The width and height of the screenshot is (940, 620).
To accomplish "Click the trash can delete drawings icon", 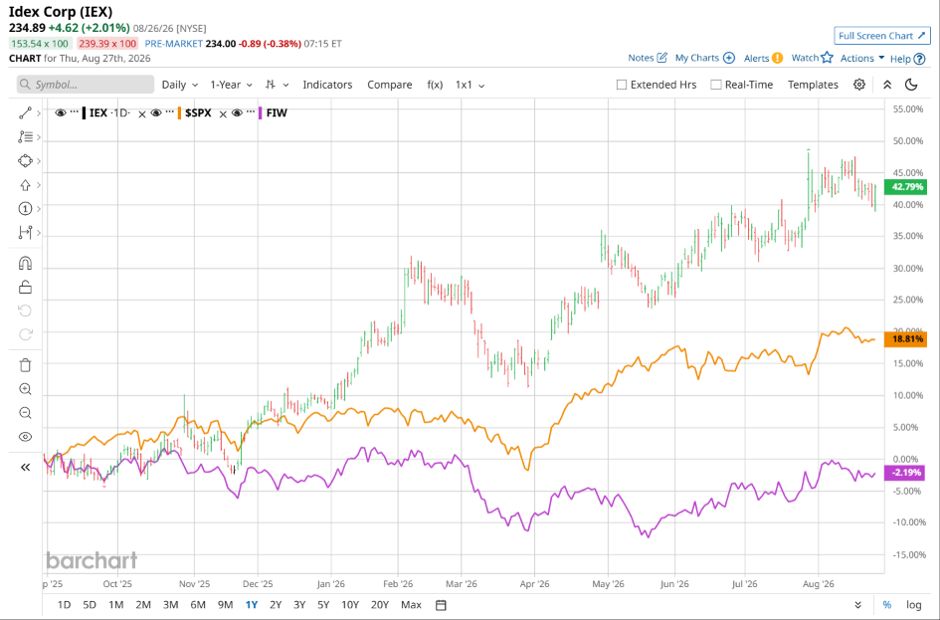I will point(25,365).
